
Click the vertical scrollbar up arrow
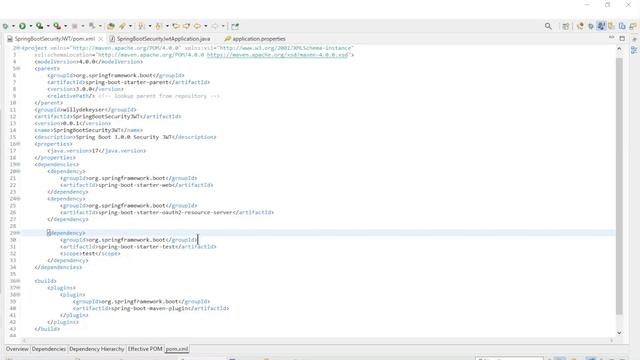click(619, 49)
